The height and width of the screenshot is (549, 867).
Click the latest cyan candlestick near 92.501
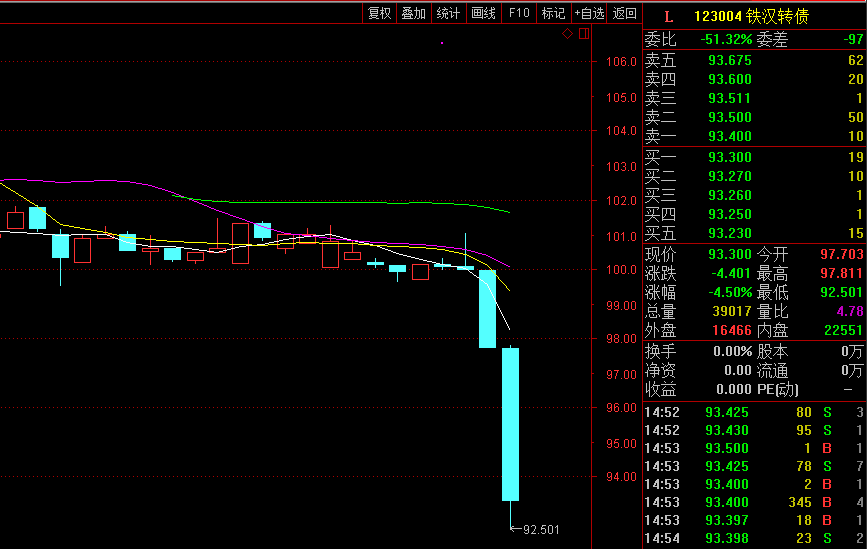[510, 423]
